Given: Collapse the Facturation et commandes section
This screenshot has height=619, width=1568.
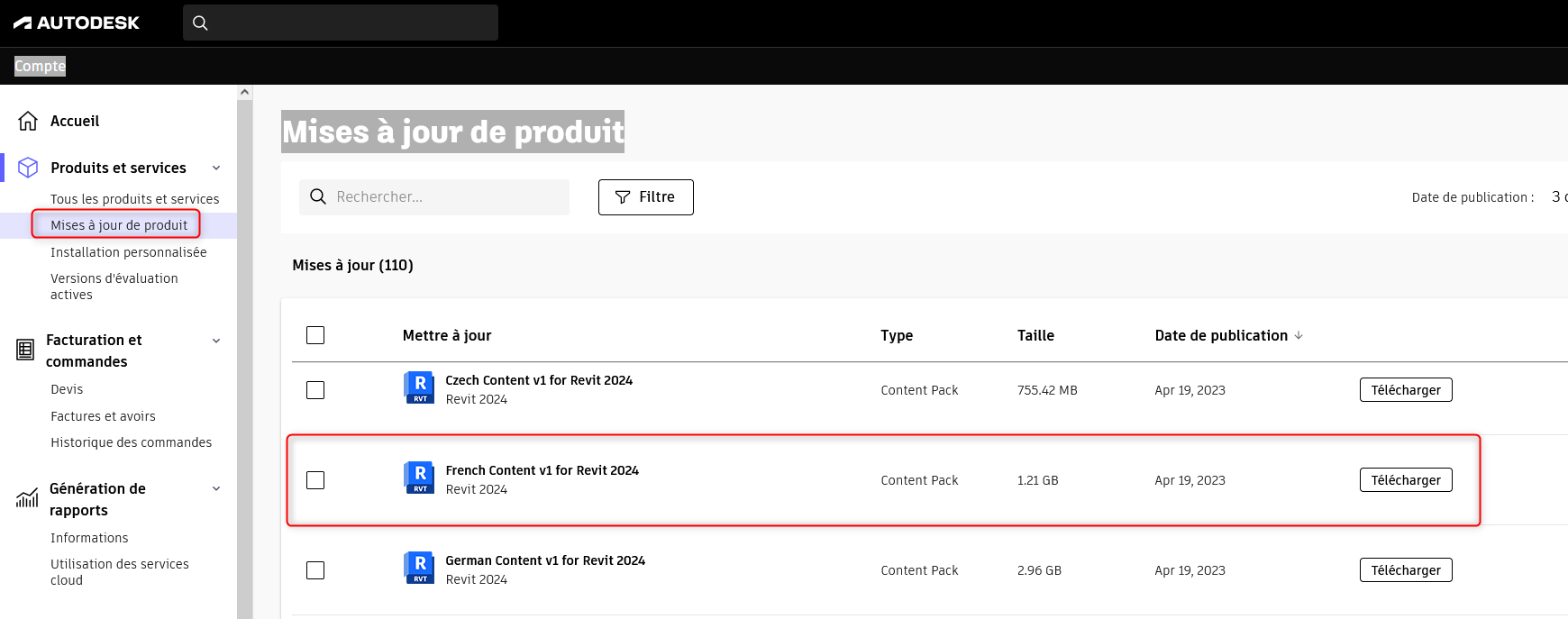Looking at the screenshot, I should click(x=216, y=341).
